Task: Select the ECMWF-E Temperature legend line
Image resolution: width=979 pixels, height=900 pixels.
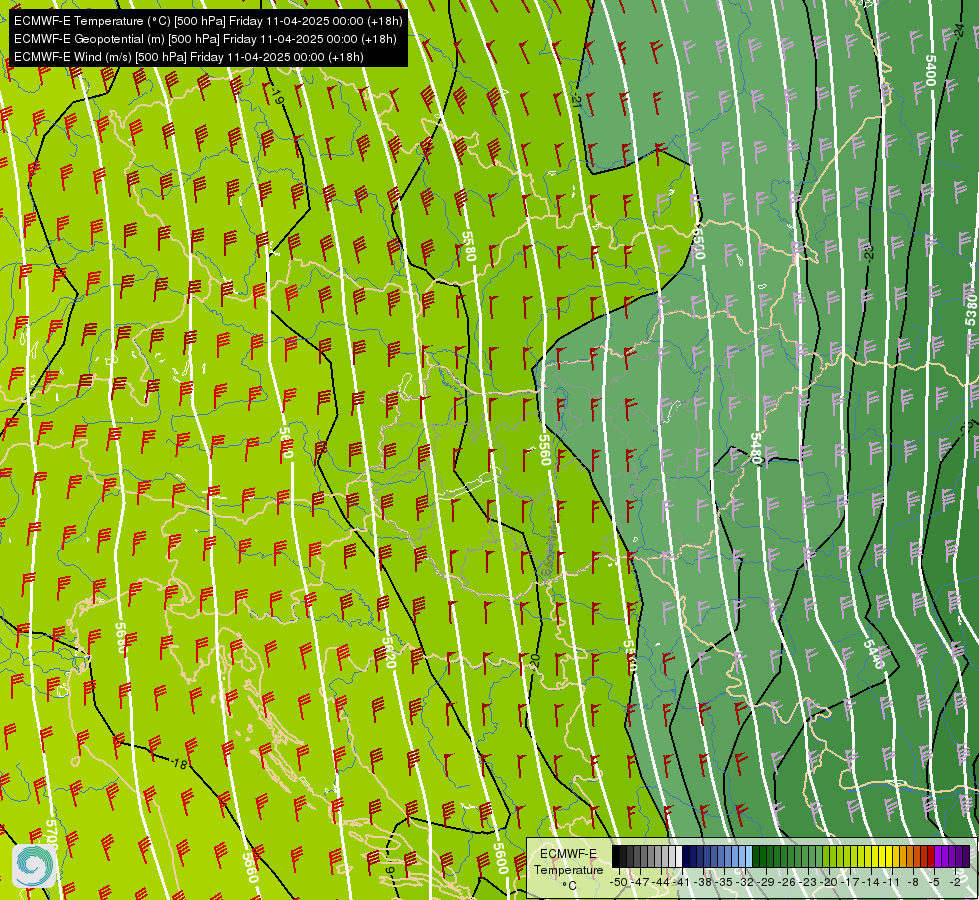Action: pyautogui.click(x=208, y=21)
